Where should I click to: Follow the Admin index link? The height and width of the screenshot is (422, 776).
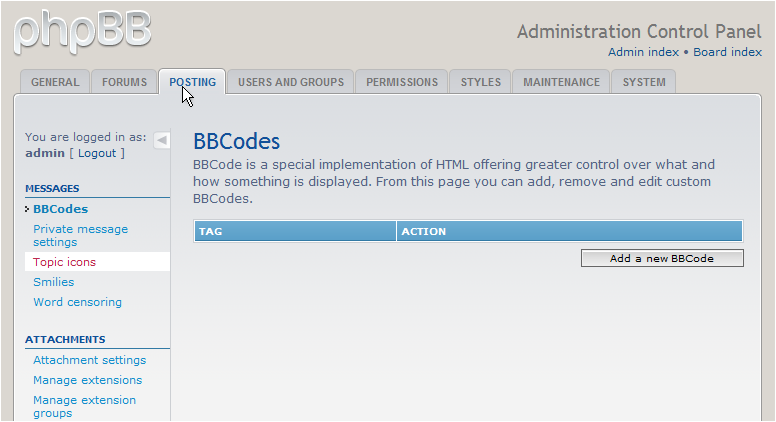pyautogui.click(x=643, y=52)
